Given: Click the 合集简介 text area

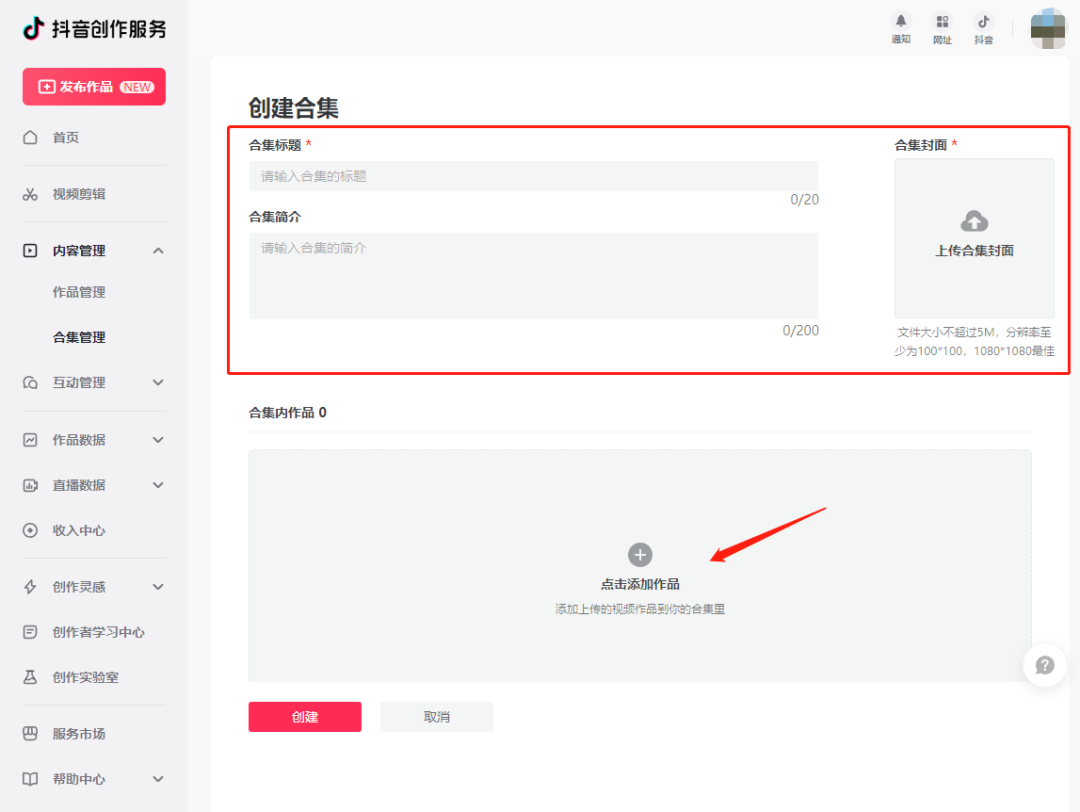Looking at the screenshot, I should 533,276.
